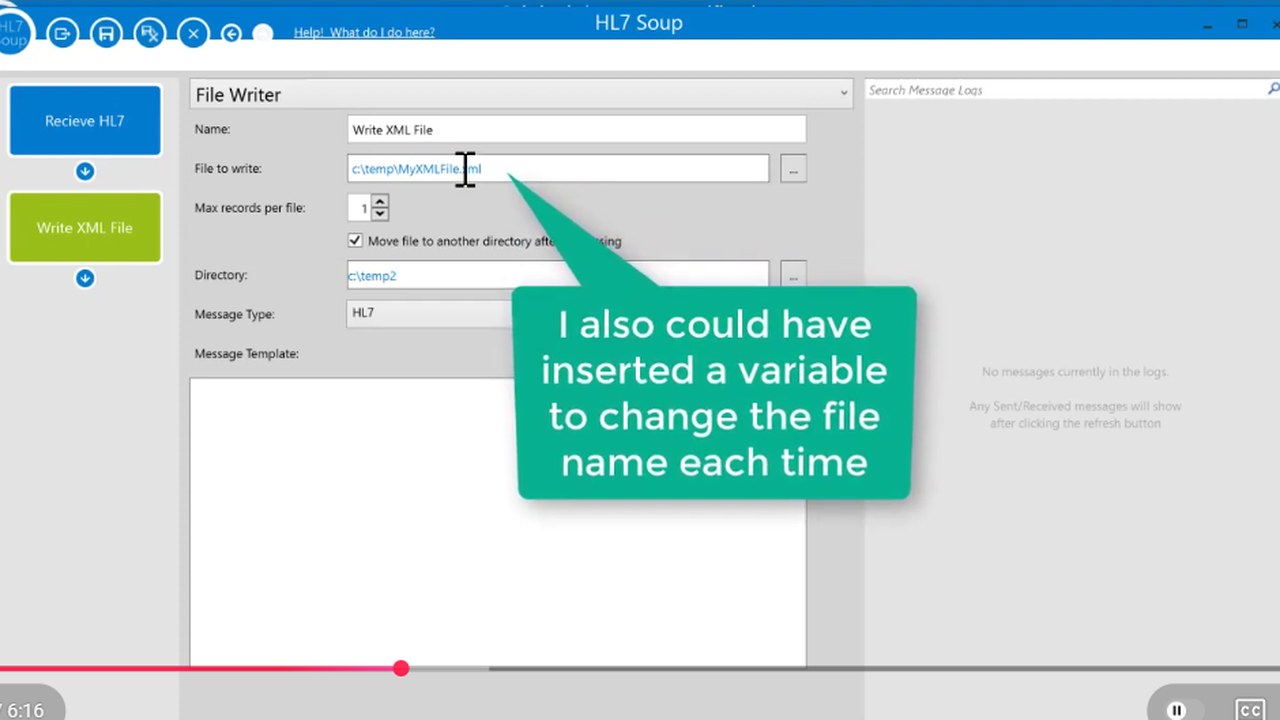Click the down arrow below Recieve HL7
Viewport: 1280px width, 720px height.
[x=85, y=171]
